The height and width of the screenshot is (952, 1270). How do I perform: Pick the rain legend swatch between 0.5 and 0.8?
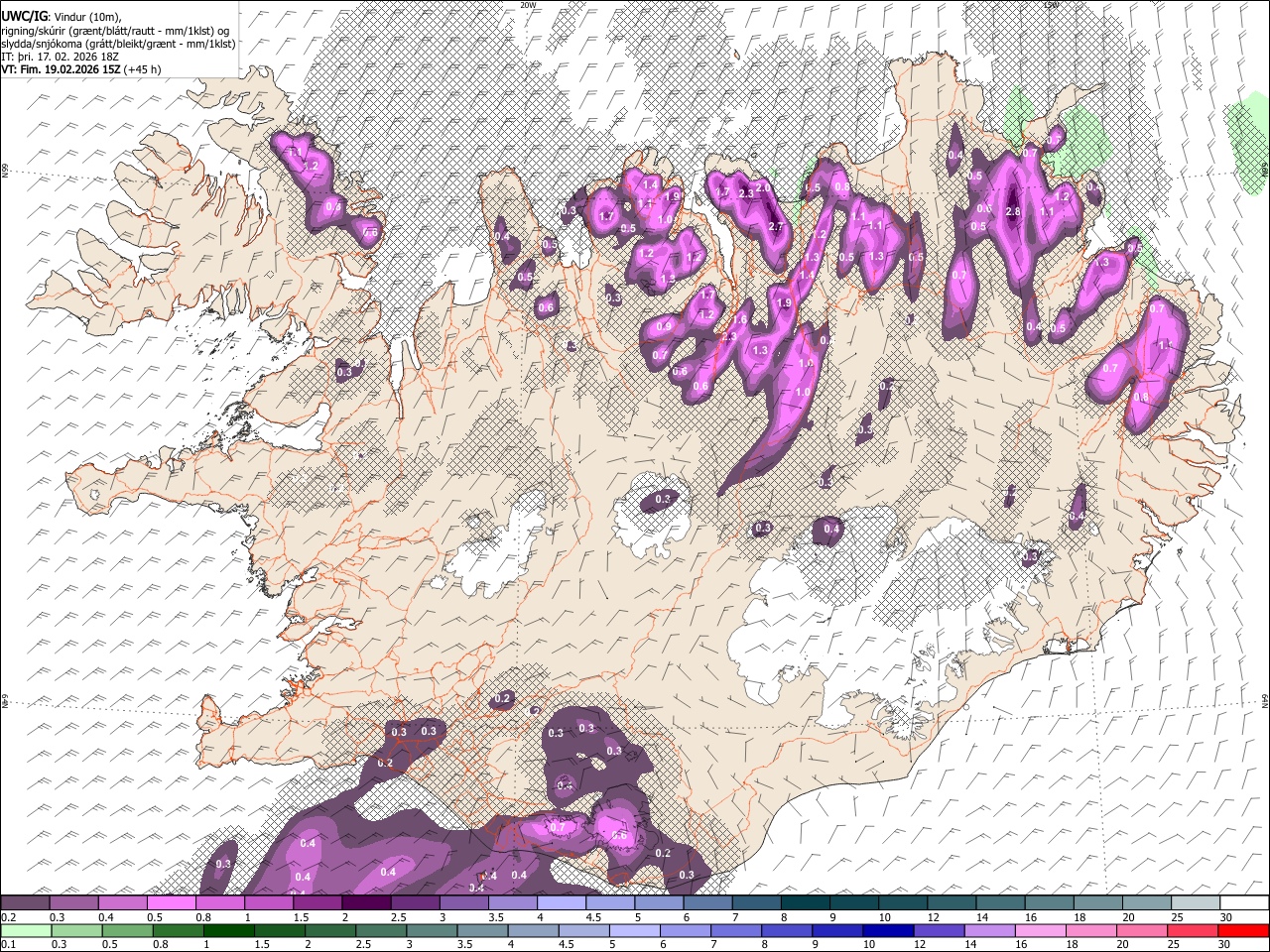127,930
